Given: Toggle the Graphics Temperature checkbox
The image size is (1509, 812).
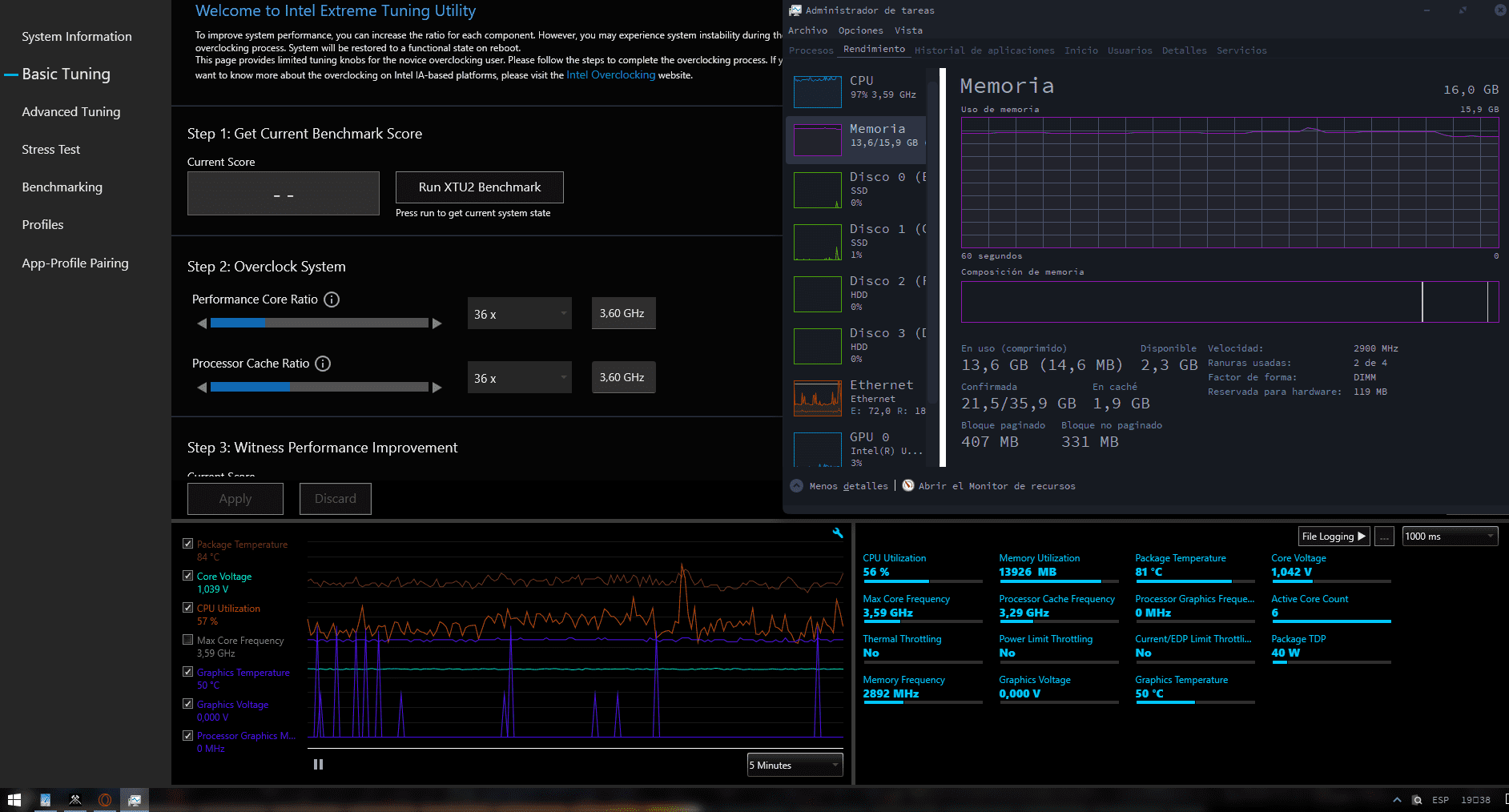Looking at the screenshot, I should coord(187,672).
